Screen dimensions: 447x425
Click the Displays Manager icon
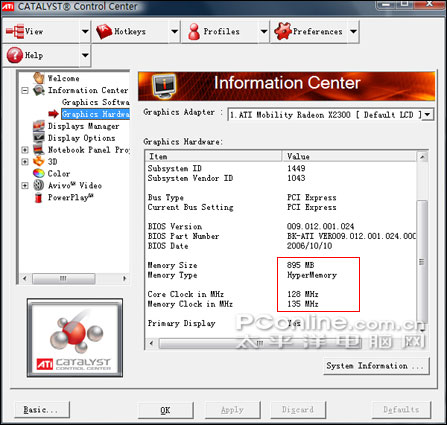39,126
